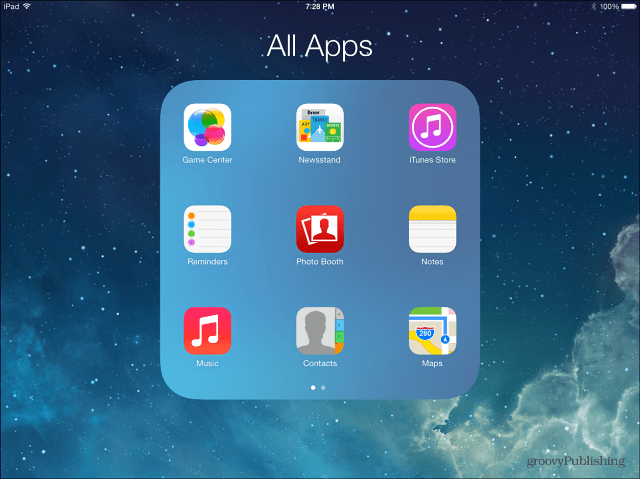Launch the Photo Booth app
The height and width of the screenshot is (479, 640).
click(320, 229)
